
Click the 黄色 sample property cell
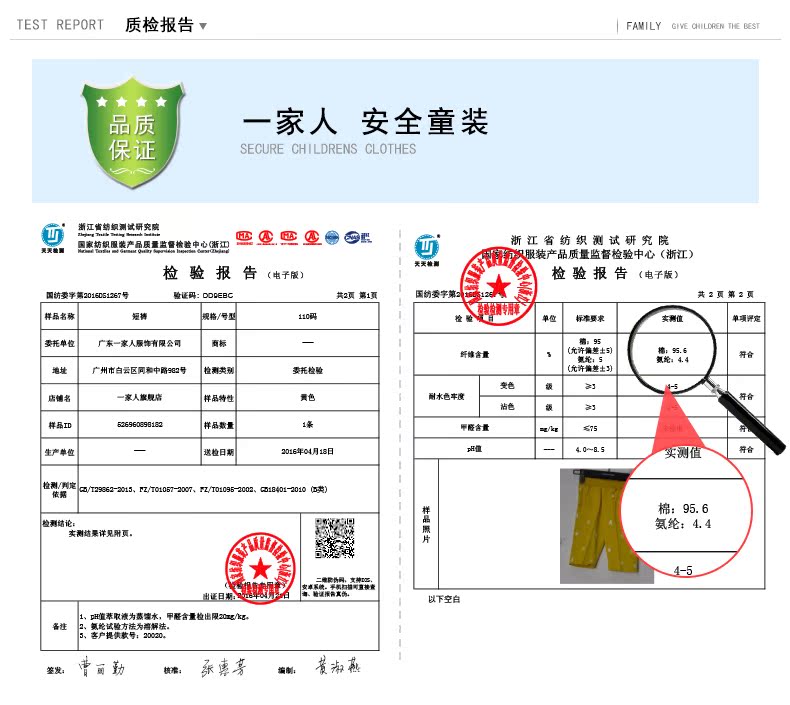(307, 398)
